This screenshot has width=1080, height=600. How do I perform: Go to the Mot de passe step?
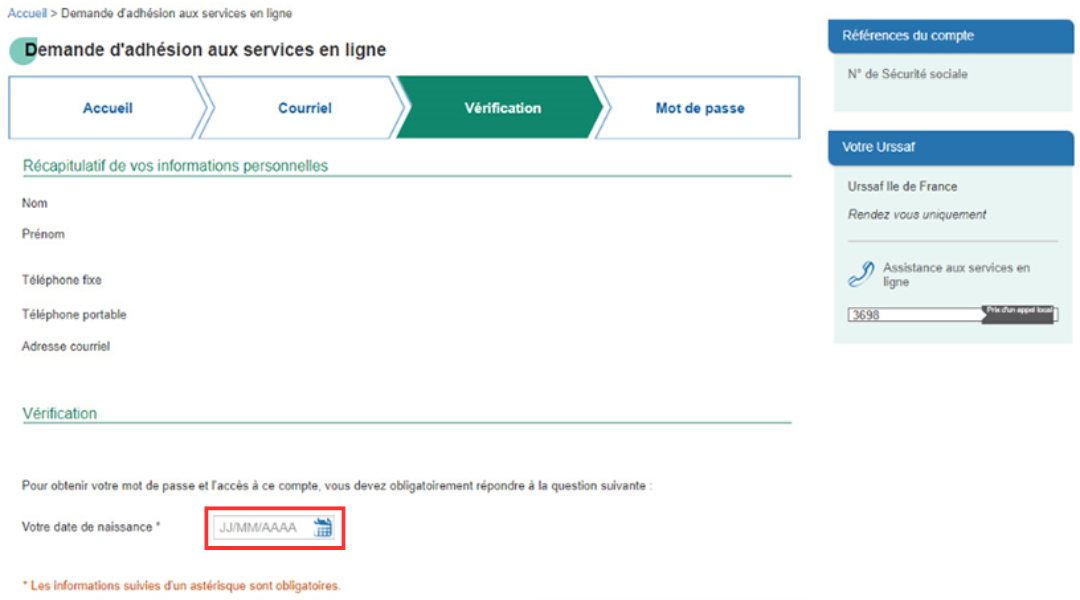tap(699, 108)
